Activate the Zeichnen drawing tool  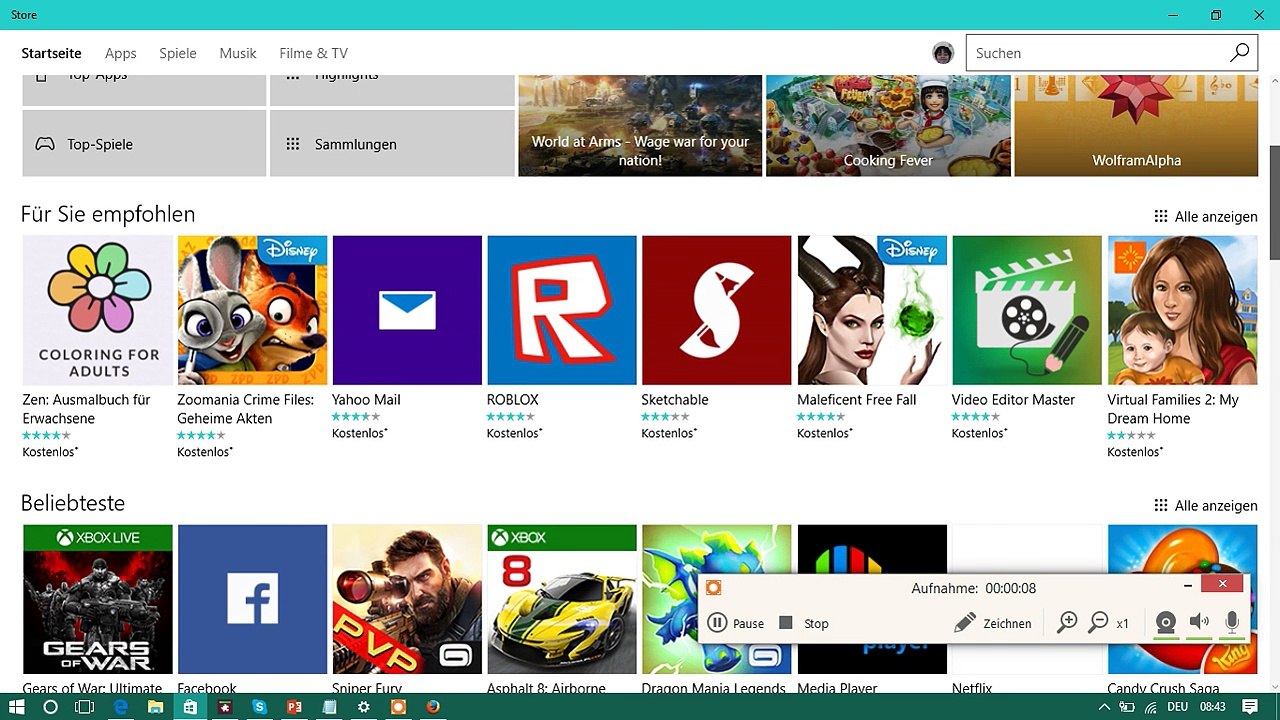click(x=993, y=623)
